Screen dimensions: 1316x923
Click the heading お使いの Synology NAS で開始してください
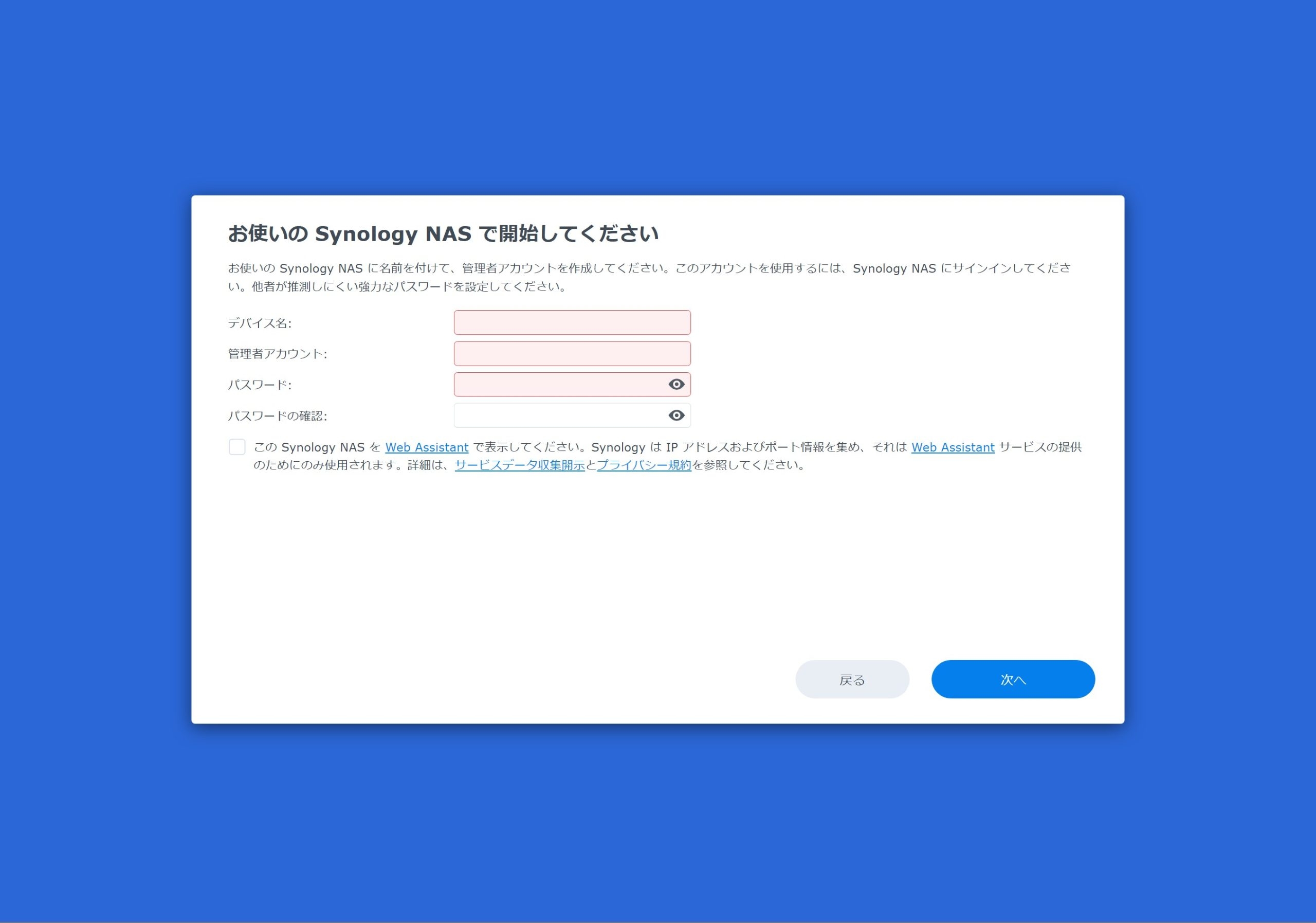pyautogui.click(x=443, y=234)
